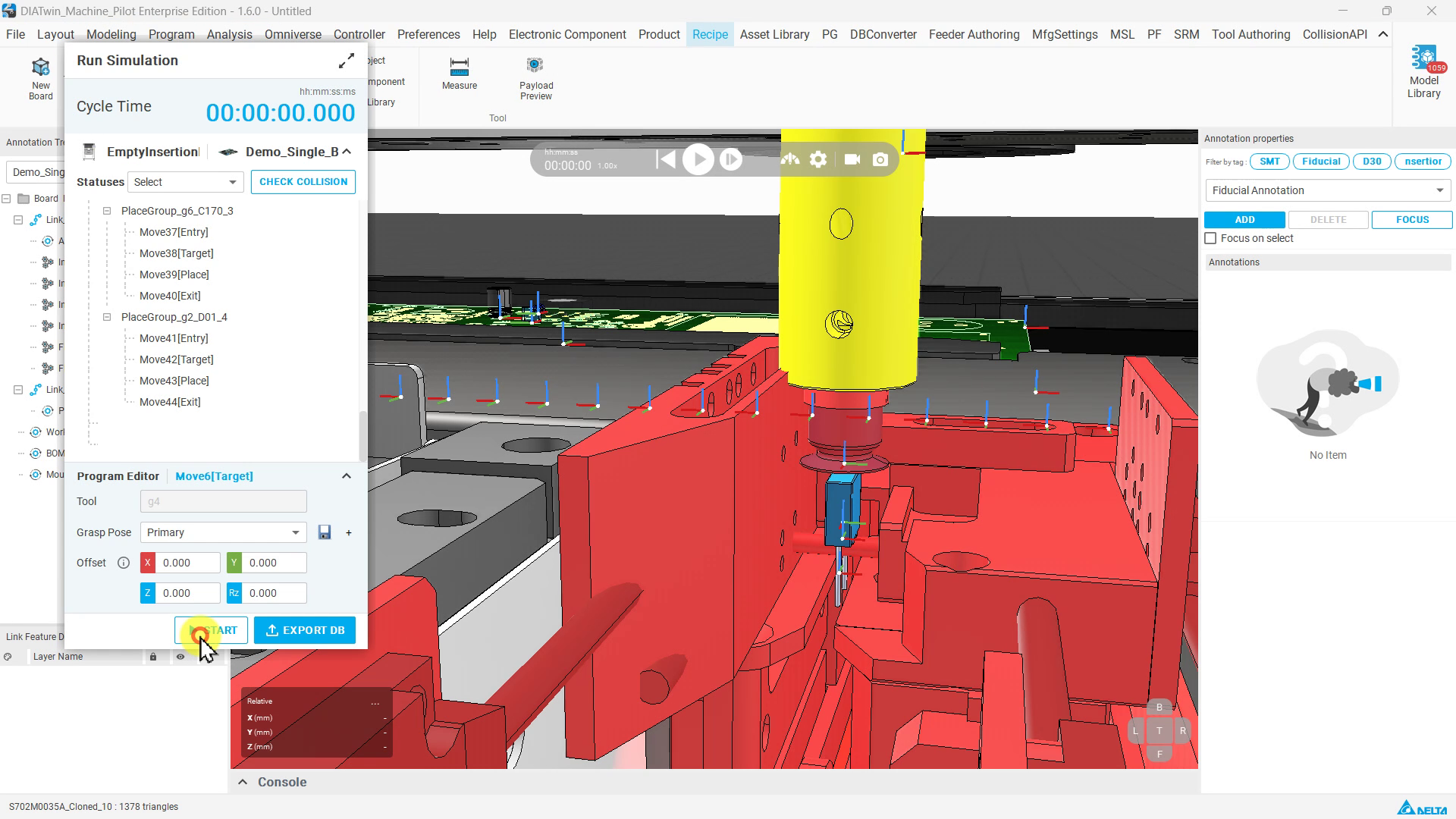Click the Y offset input field
The height and width of the screenshot is (819, 1456).
tap(275, 563)
